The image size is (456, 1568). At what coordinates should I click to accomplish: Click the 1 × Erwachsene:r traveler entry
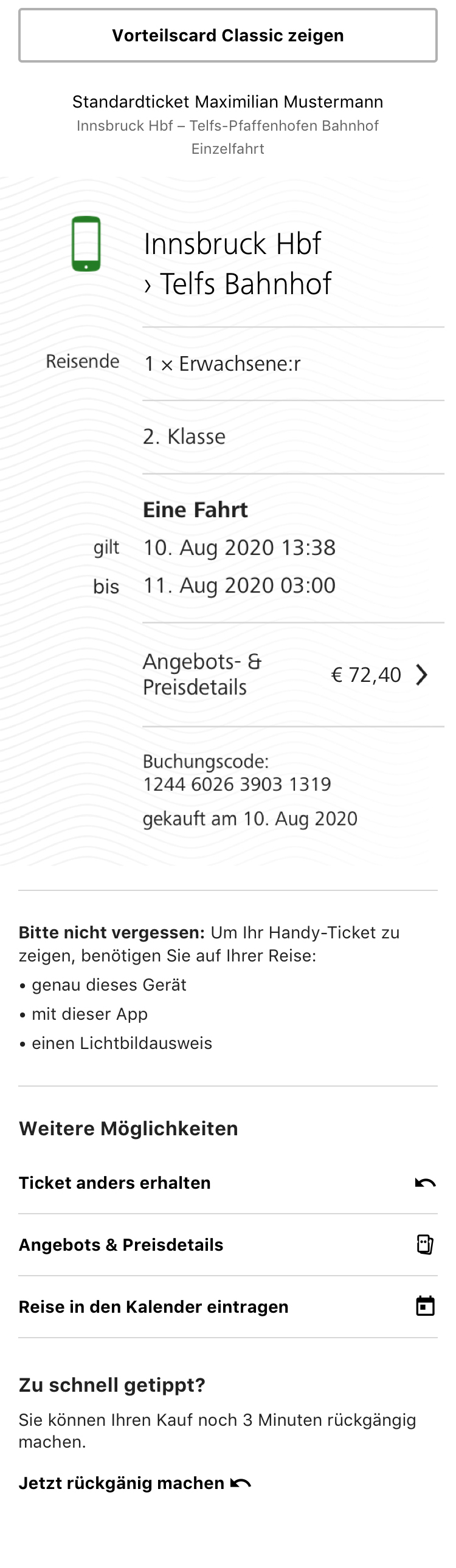(x=222, y=363)
